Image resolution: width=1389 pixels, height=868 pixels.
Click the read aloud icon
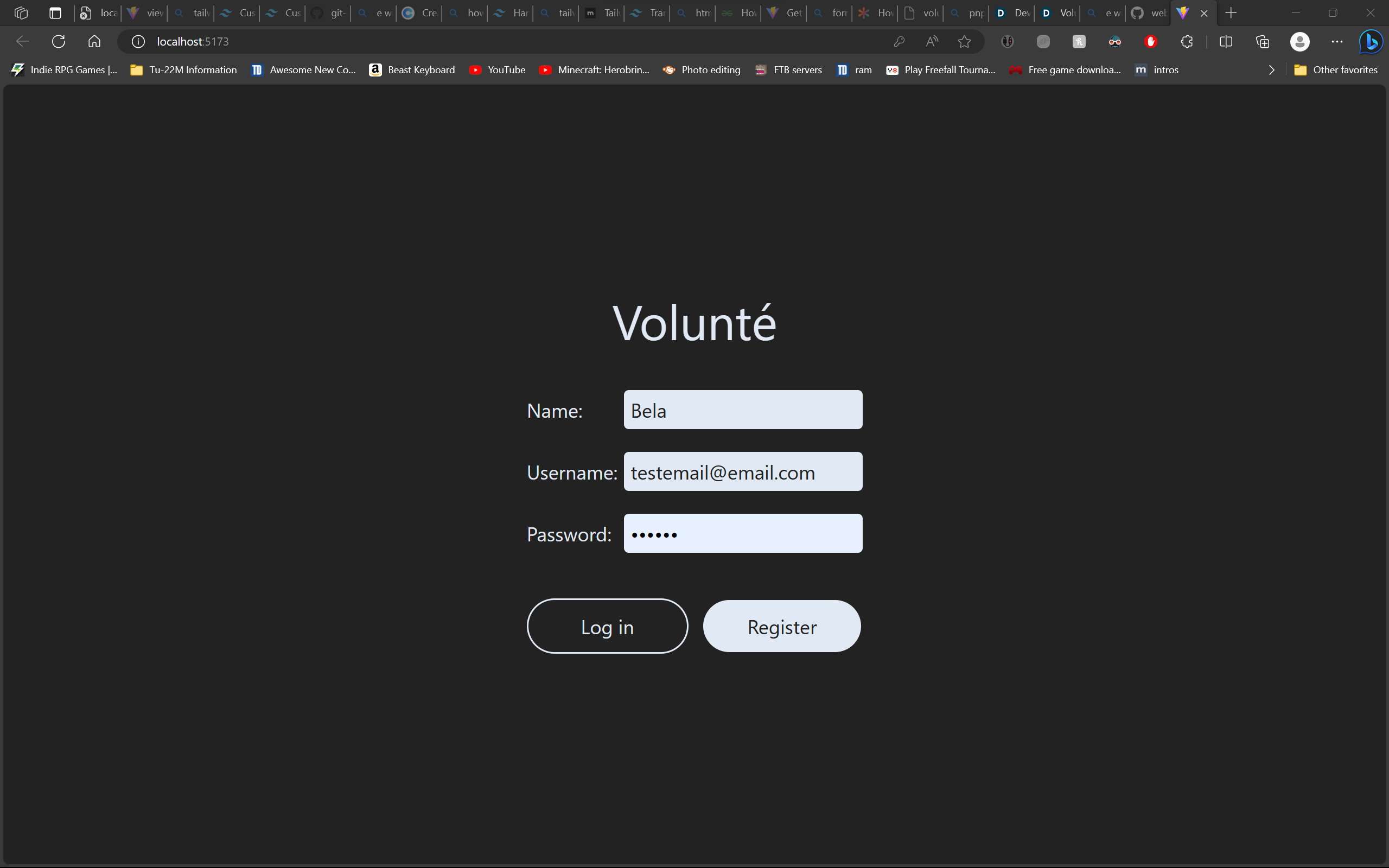coord(932,41)
